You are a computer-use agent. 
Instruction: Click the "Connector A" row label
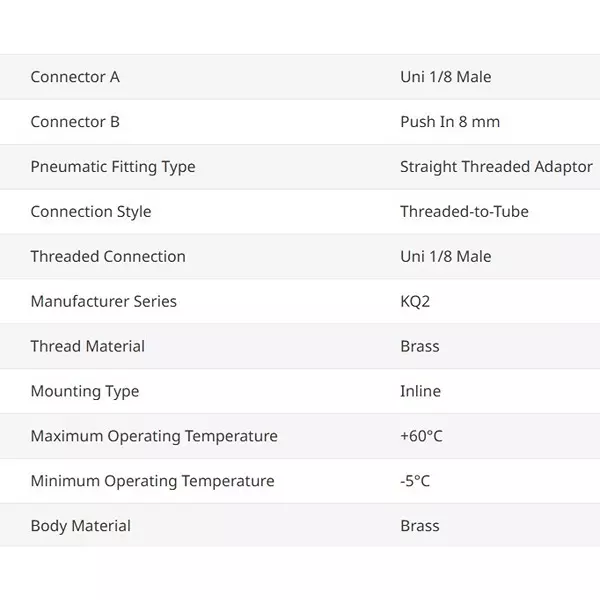tap(75, 77)
